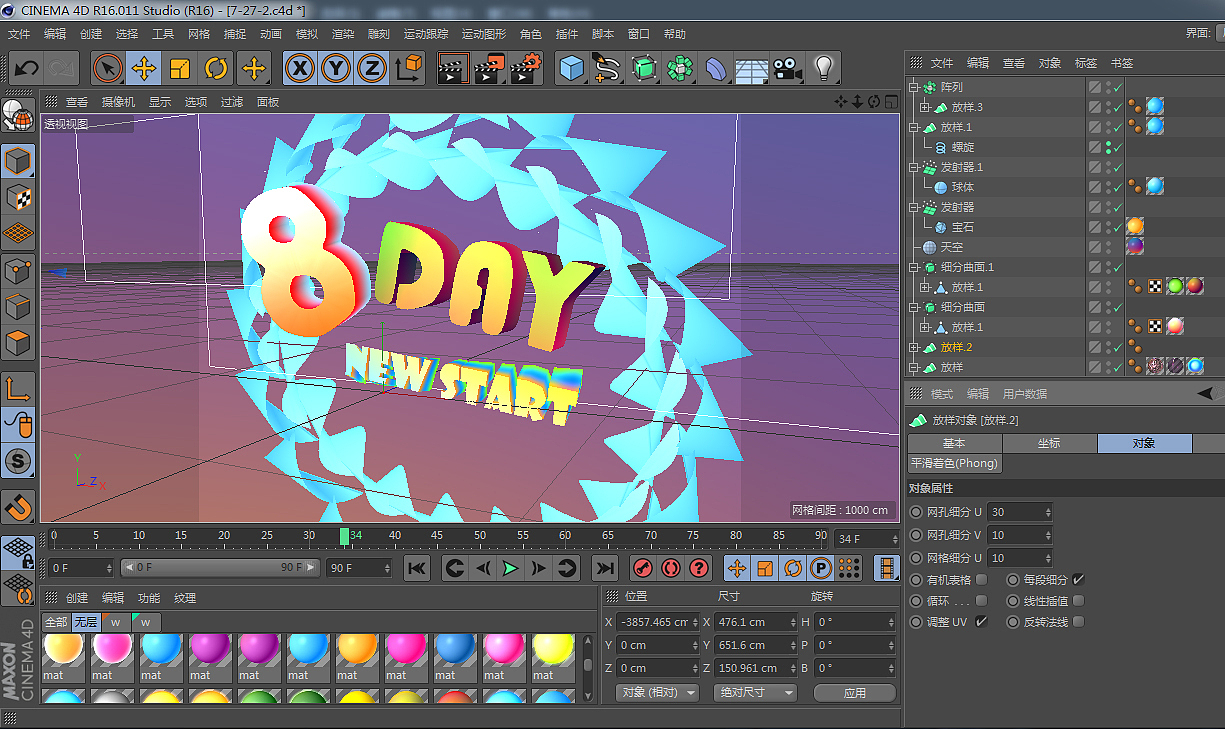Click the 平滑着色(Phong) button
This screenshot has height=729, width=1225.
pyautogui.click(x=955, y=464)
